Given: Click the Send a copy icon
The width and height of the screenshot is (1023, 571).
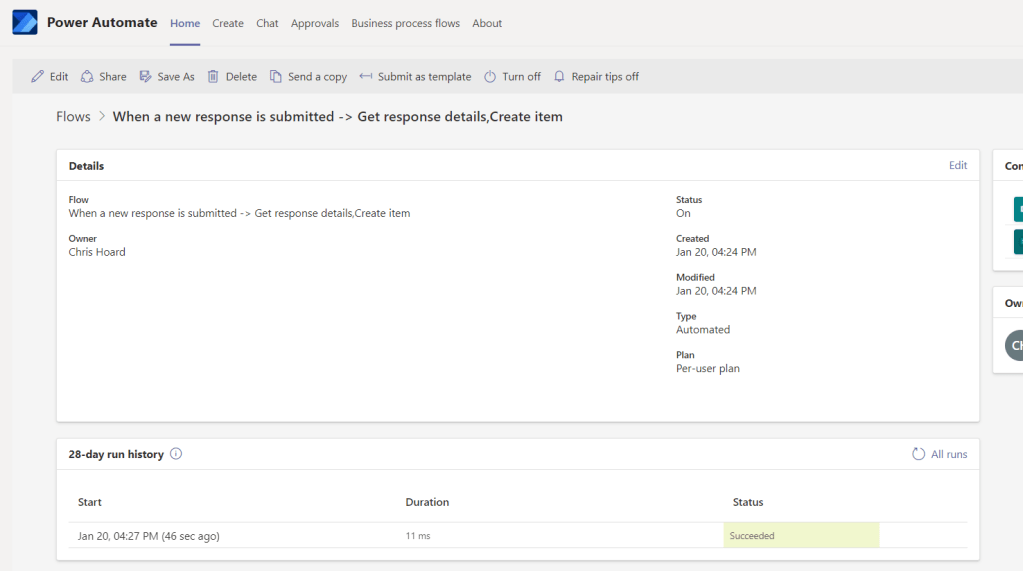Looking at the screenshot, I should click(276, 77).
